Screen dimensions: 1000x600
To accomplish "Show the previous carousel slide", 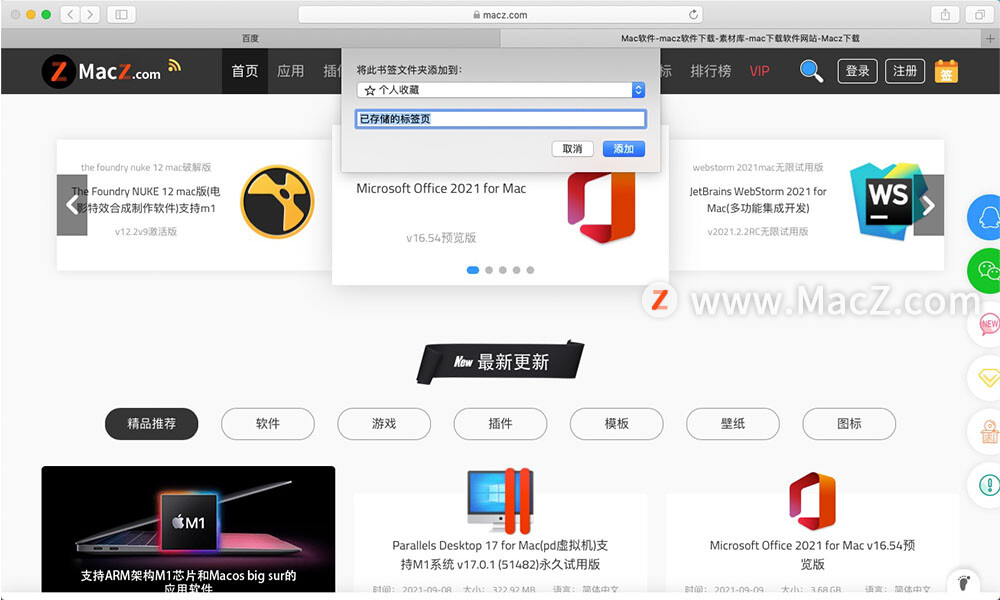I will pyautogui.click(x=72, y=205).
